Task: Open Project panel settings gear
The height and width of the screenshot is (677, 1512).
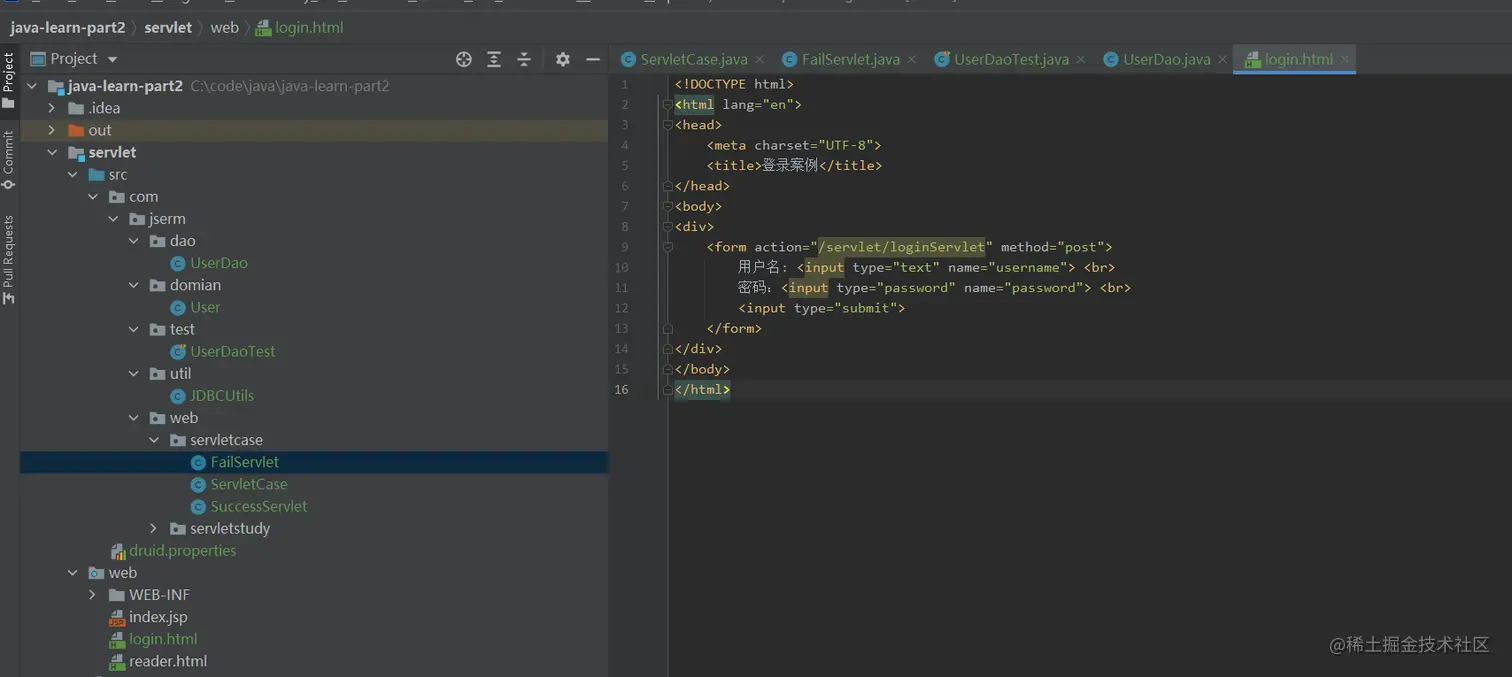Action: pyautogui.click(x=563, y=59)
